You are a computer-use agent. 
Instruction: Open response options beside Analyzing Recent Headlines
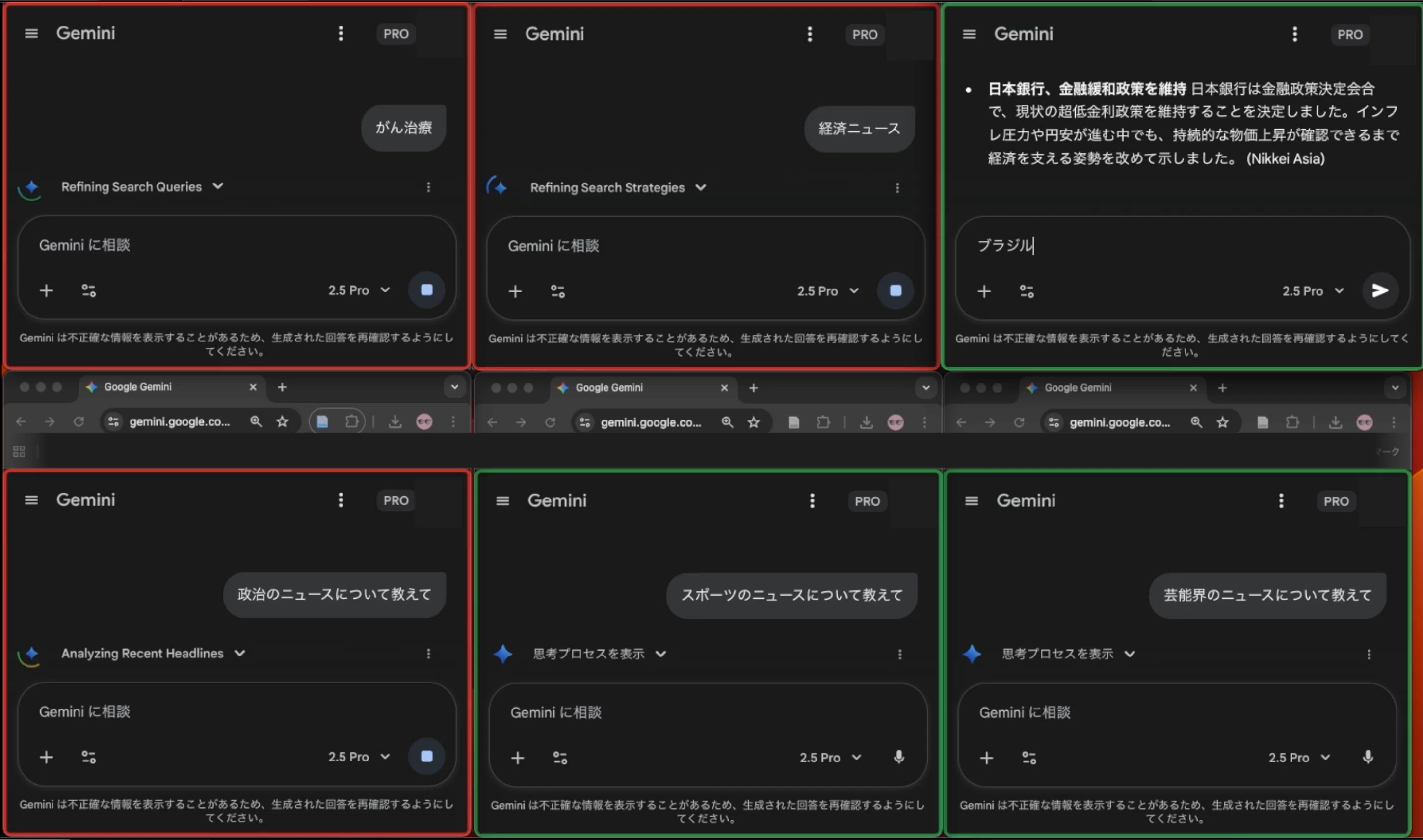[428, 654]
